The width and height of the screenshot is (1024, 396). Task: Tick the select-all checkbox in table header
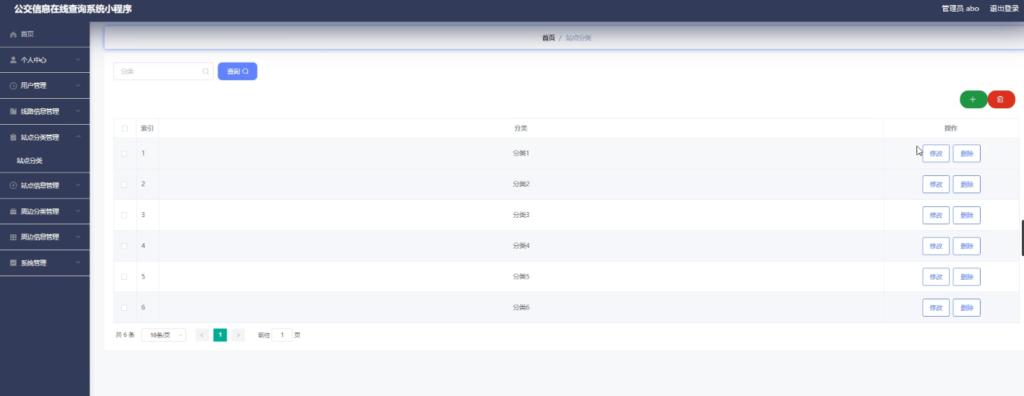[125, 129]
